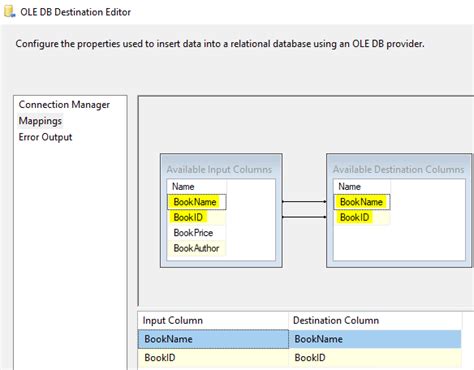
Task: Select the BookID mapping connector line
Action: 304,217
